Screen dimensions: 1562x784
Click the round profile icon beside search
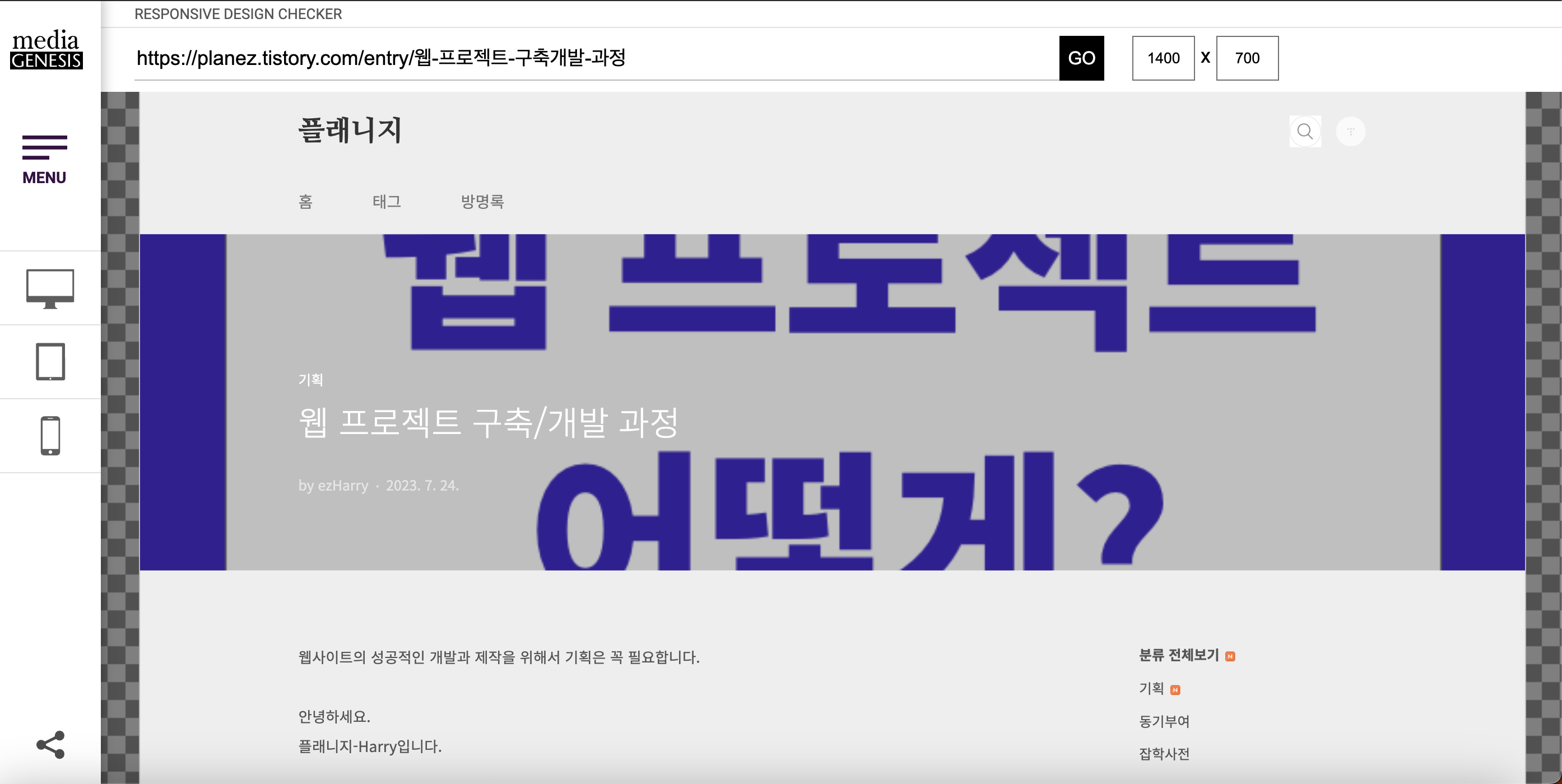pyautogui.click(x=1350, y=132)
